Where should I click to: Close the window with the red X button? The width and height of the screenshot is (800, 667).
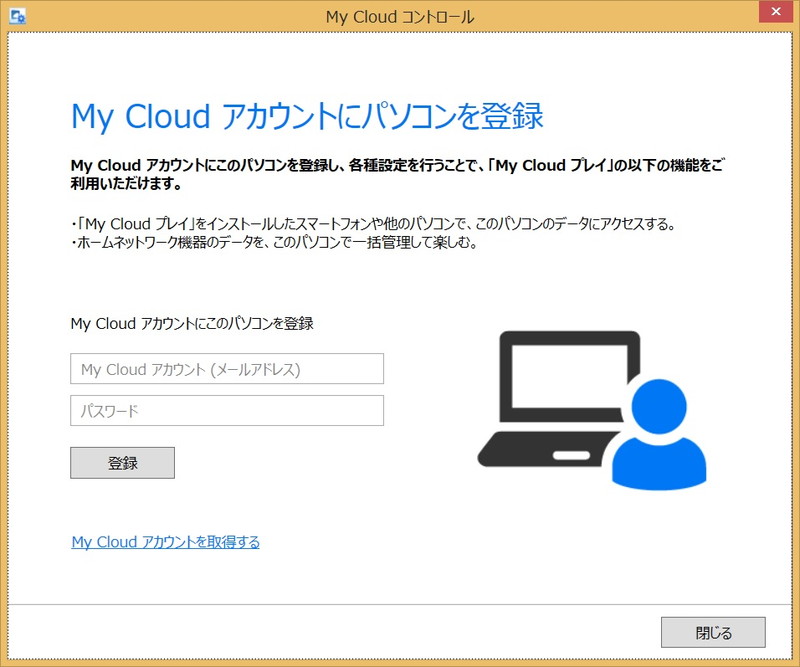773,14
